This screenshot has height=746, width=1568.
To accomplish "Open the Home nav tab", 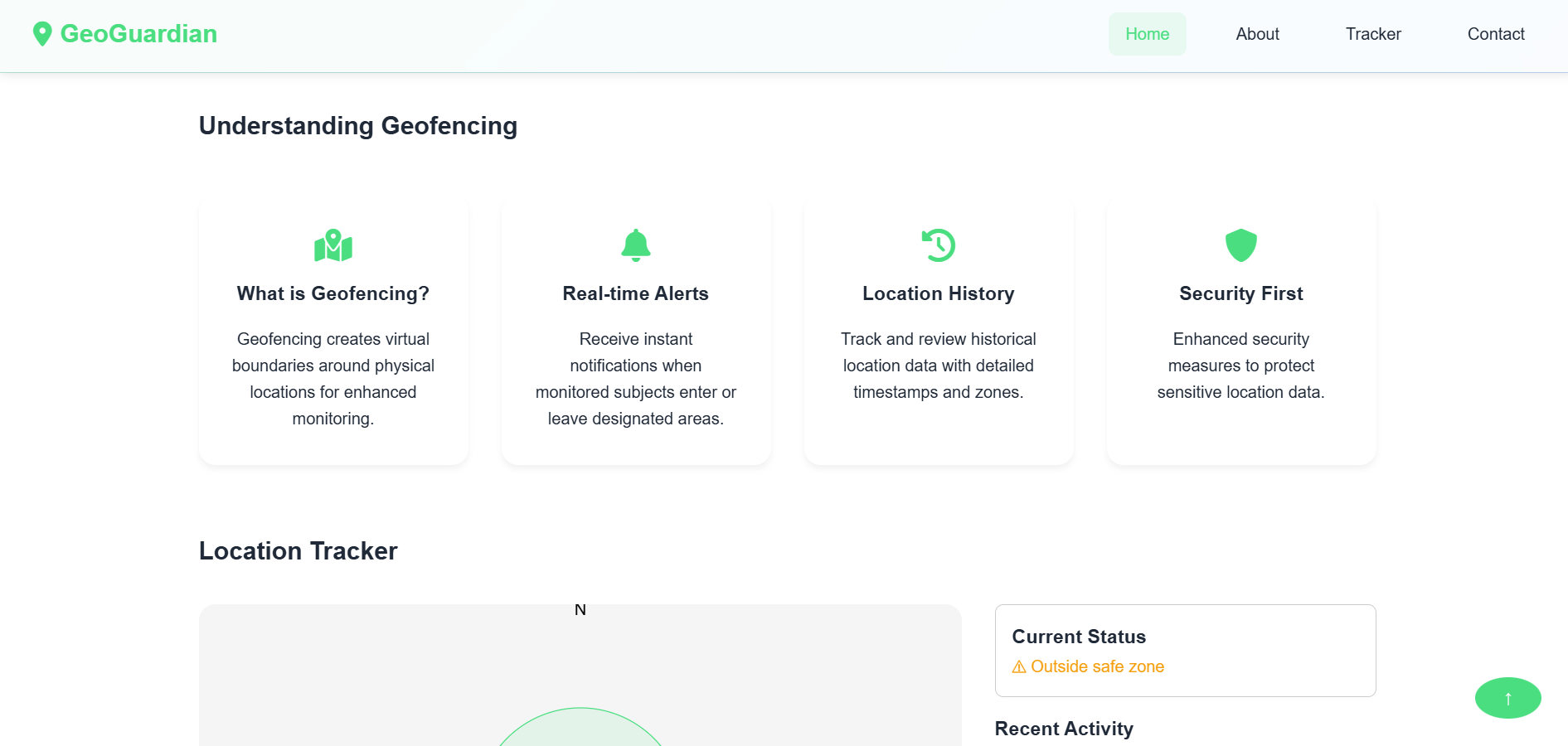I will click(x=1147, y=34).
